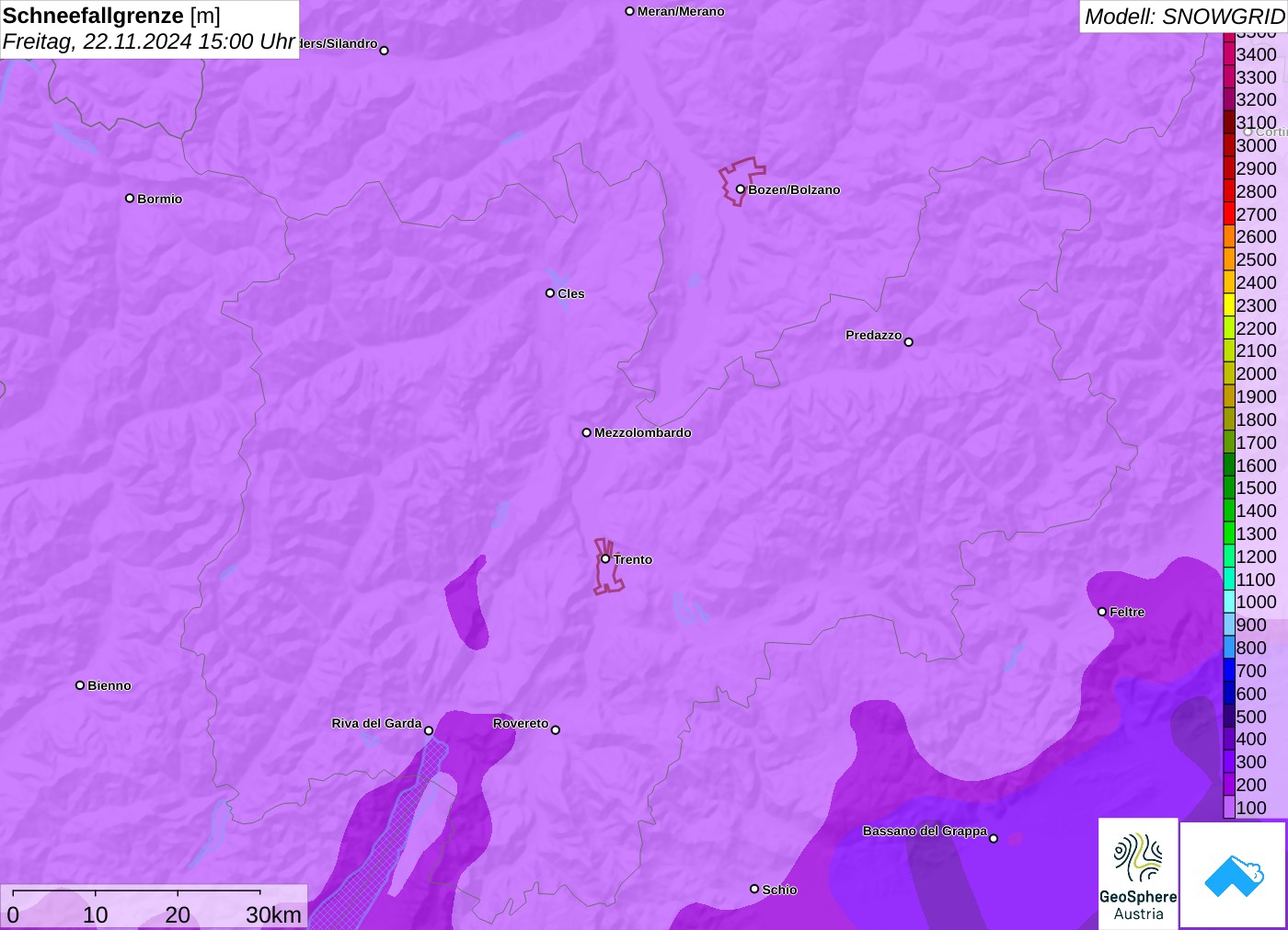The width and height of the screenshot is (1288, 930).
Task: Click the 500 legend value label
Action: click(1251, 717)
